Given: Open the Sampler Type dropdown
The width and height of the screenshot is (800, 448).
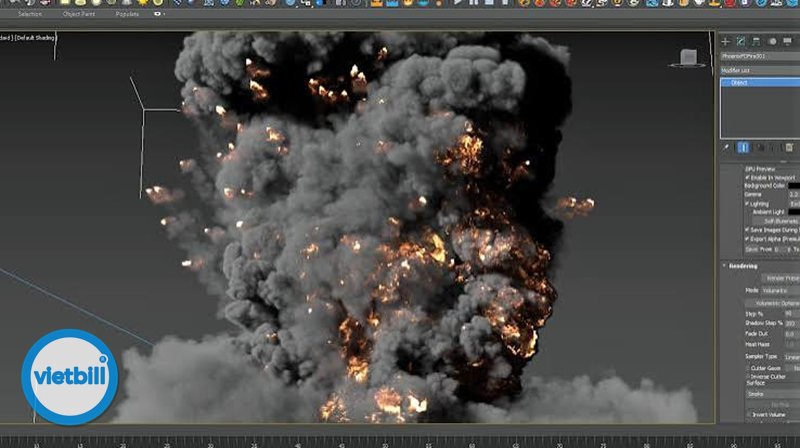Looking at the screenshot, I should [792, 357].
